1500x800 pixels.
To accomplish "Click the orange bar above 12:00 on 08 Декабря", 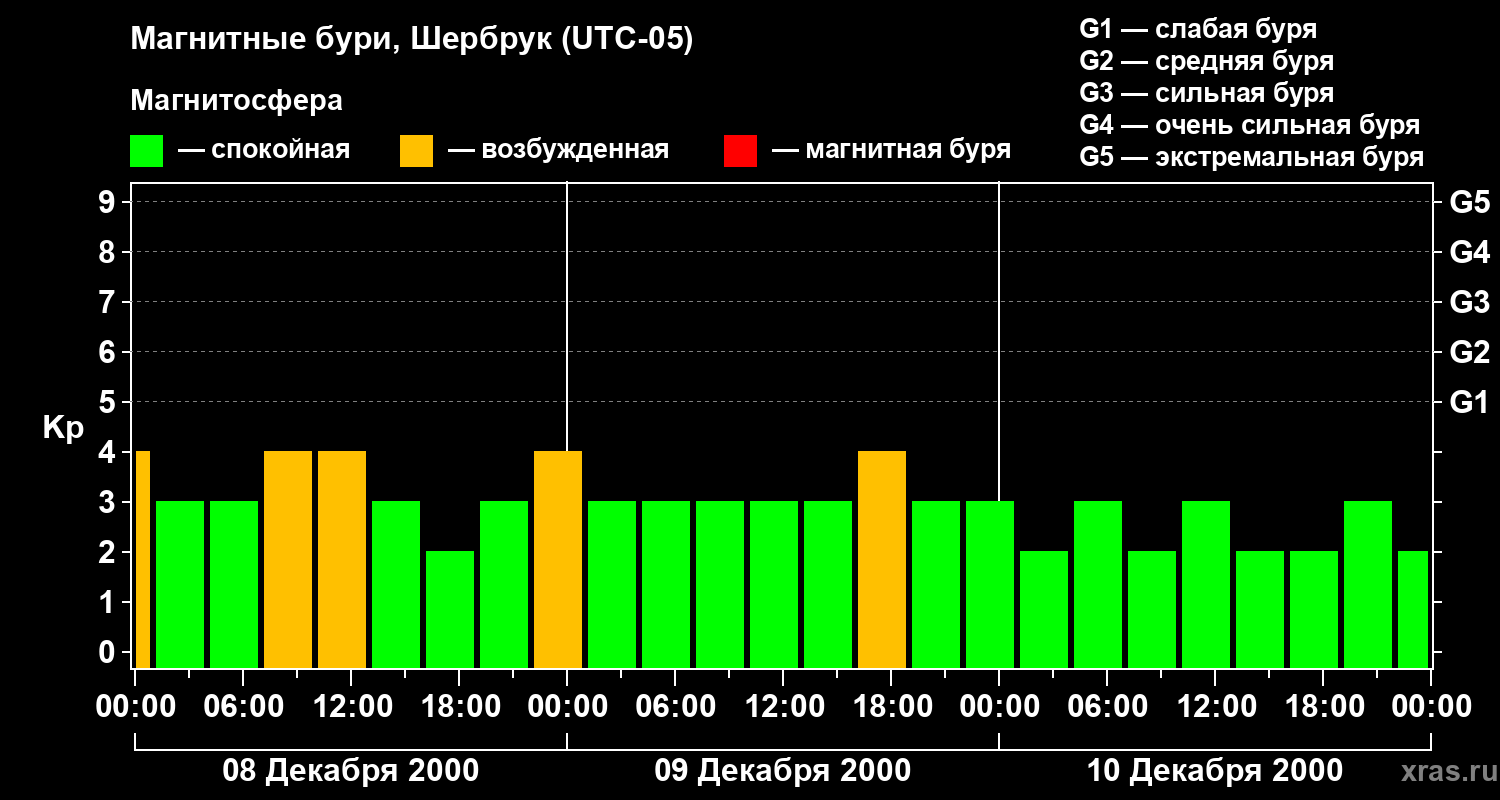I will tap(342, 559).
